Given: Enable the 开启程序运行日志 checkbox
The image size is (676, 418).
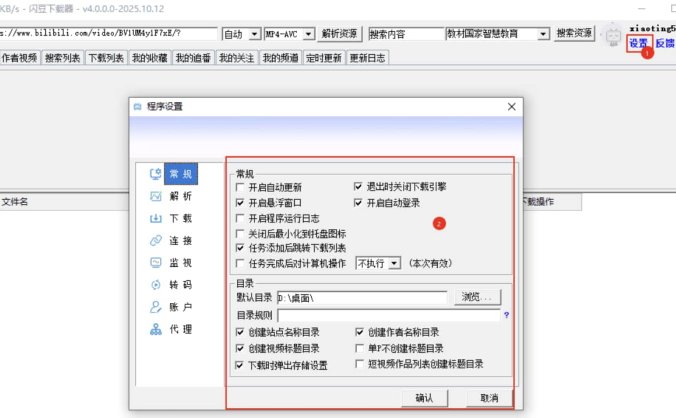Looking at the screenshot, I should [x=240, y=218].
